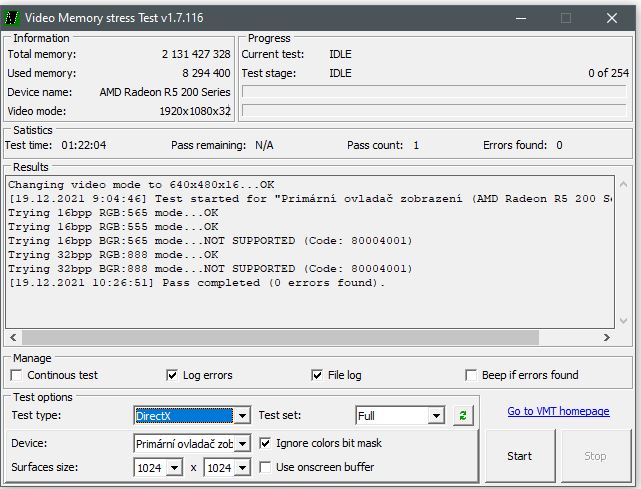
Task: Check the Use onscreen buffer box
Action: (265, 467)
